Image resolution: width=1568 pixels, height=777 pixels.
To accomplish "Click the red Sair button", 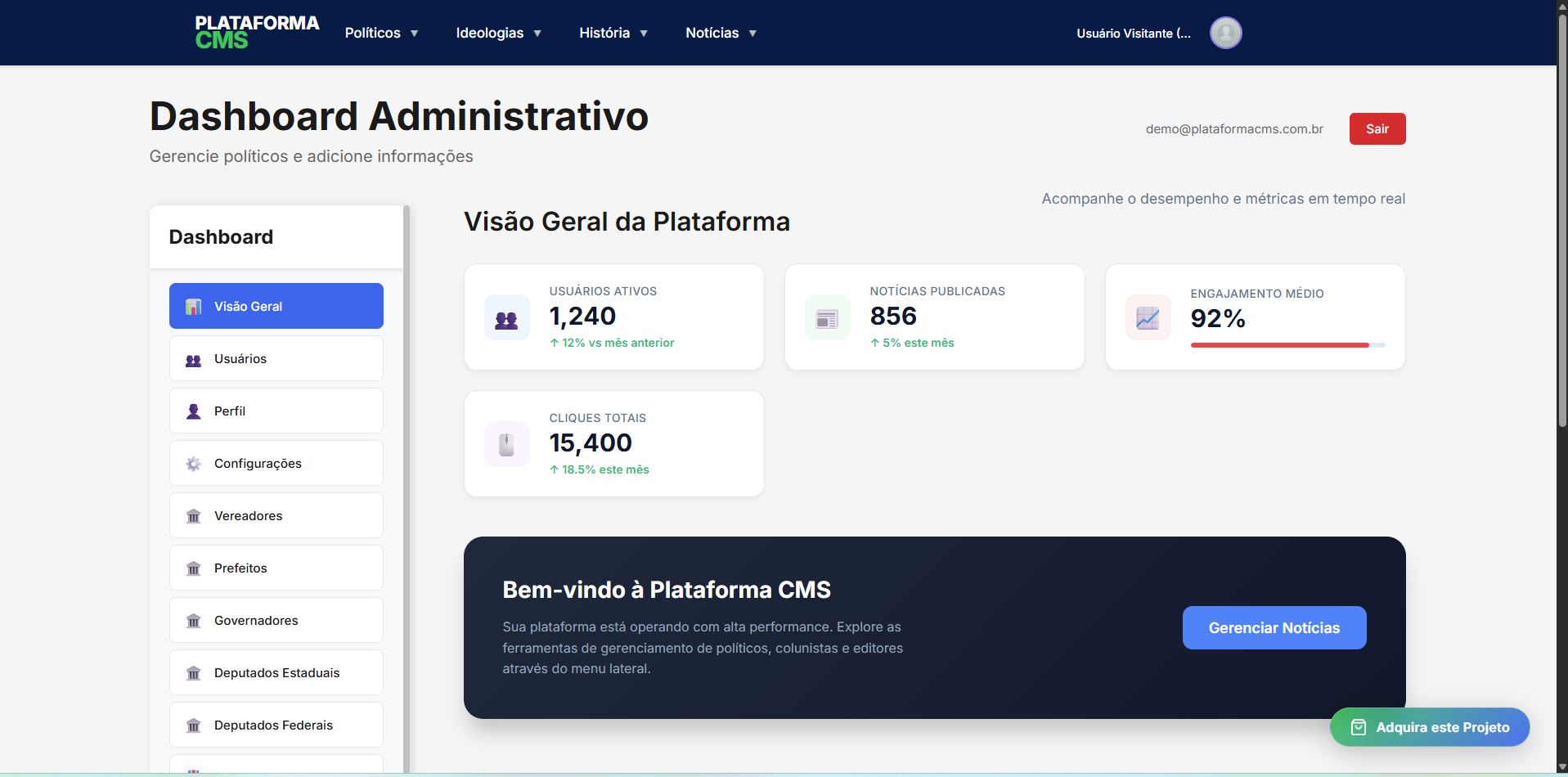I will [x=1377, y=128].
